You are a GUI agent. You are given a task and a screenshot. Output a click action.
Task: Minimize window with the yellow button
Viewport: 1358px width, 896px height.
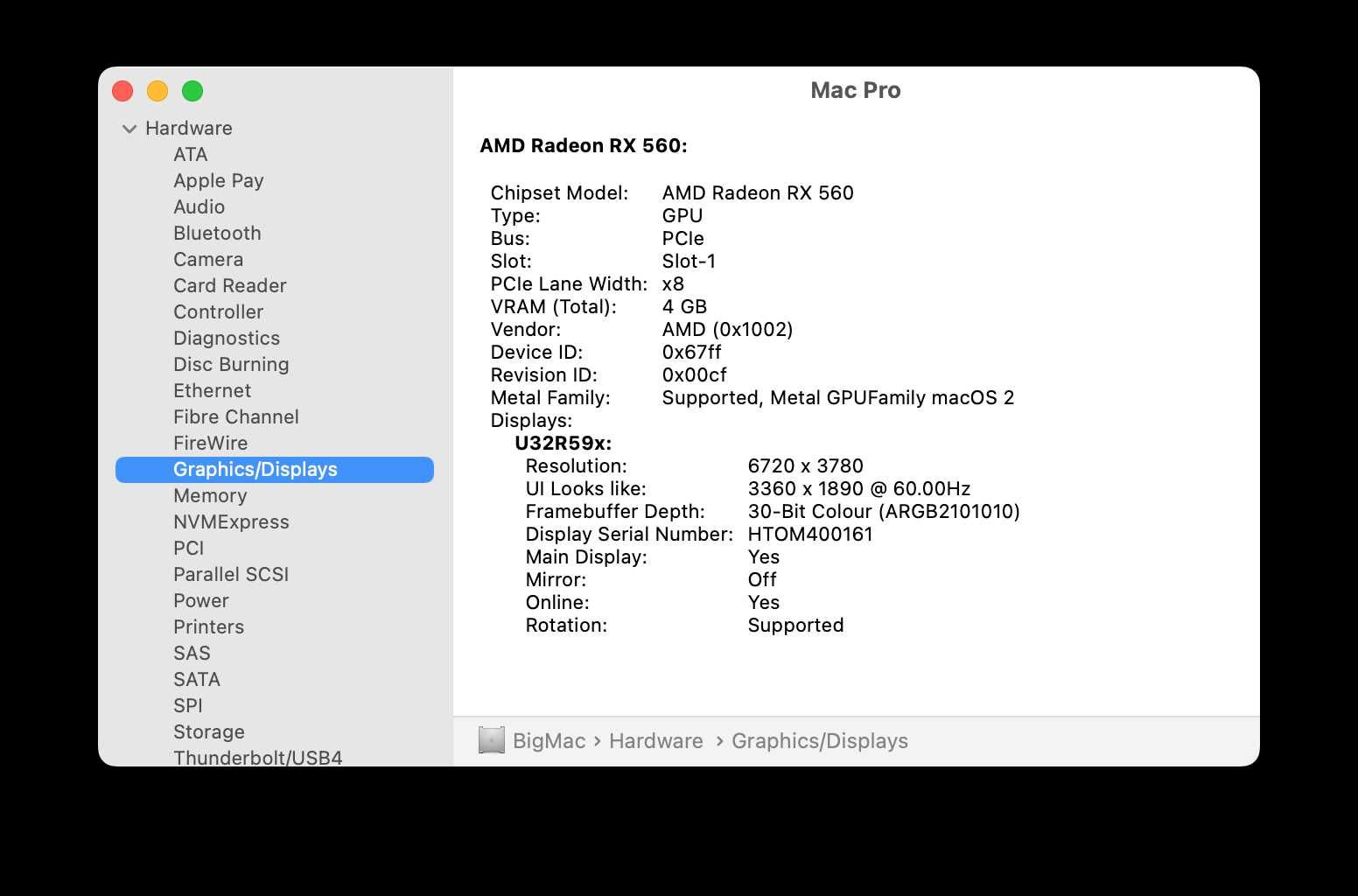pos(157,91)
